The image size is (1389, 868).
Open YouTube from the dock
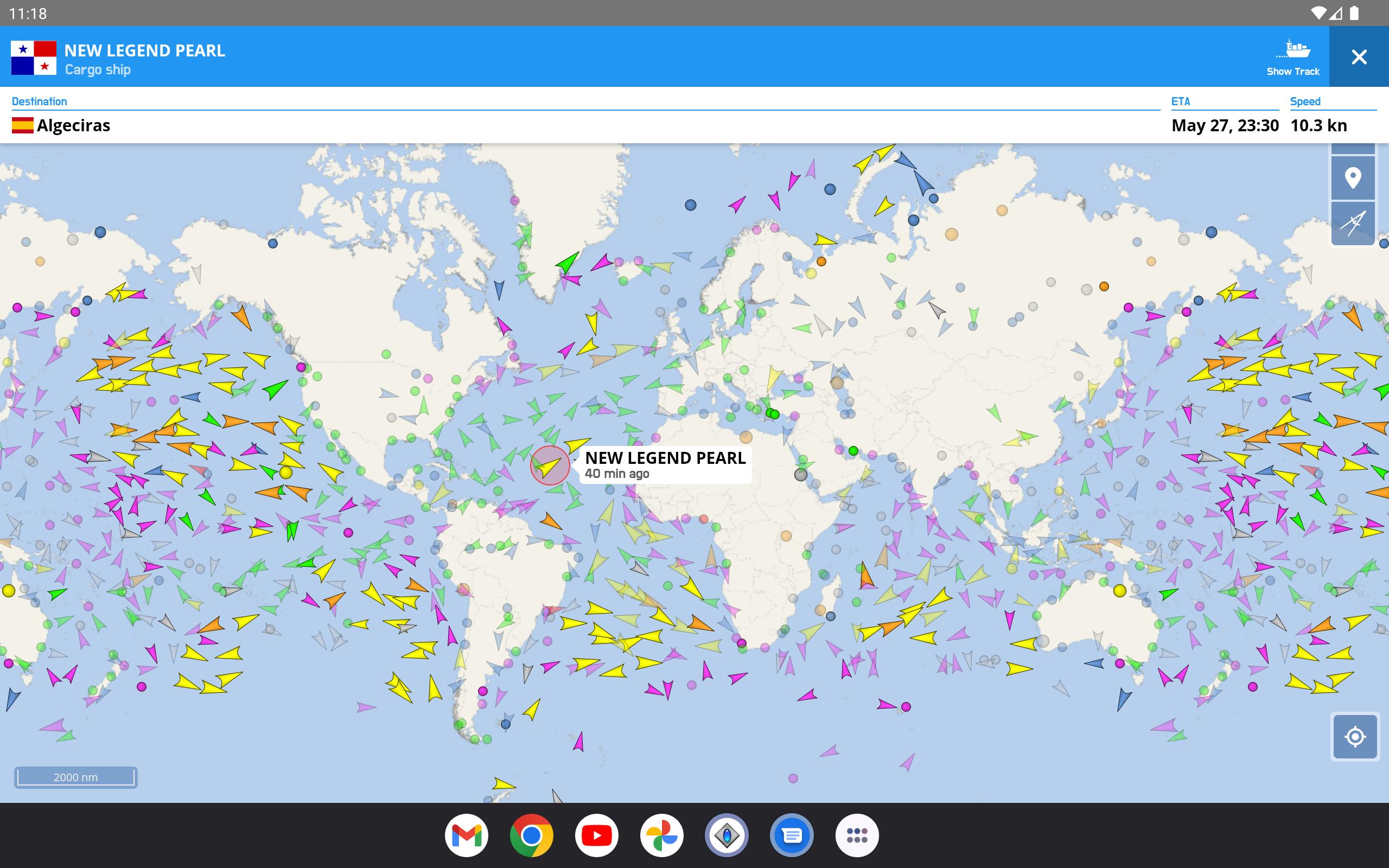(596, 835)
